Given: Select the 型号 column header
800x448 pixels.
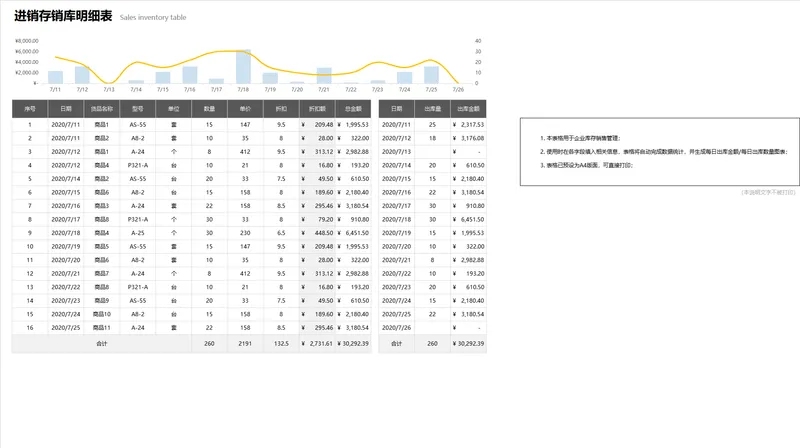Looking at the screenshot, I should [138, 109].
